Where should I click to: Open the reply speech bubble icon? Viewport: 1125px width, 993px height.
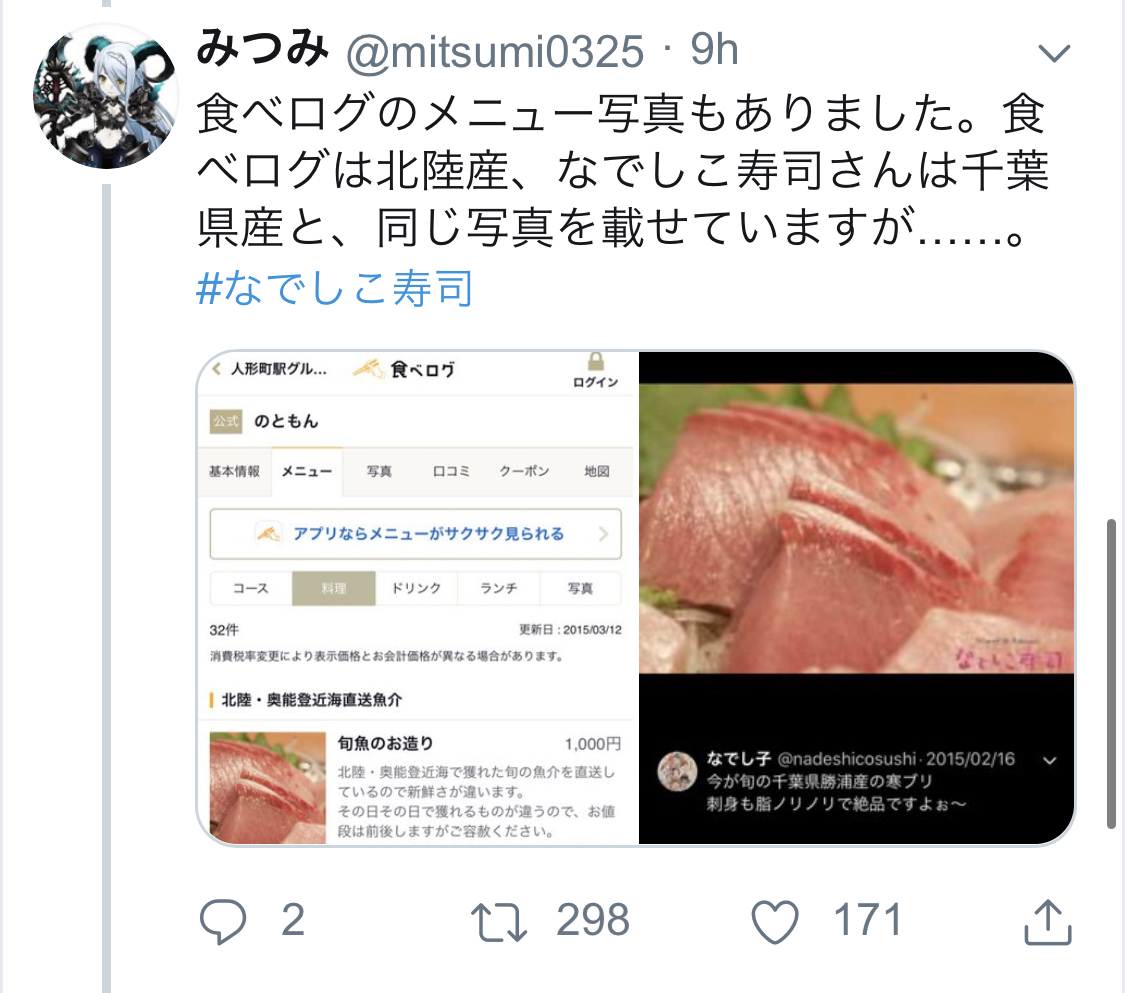tap(222, 921)
